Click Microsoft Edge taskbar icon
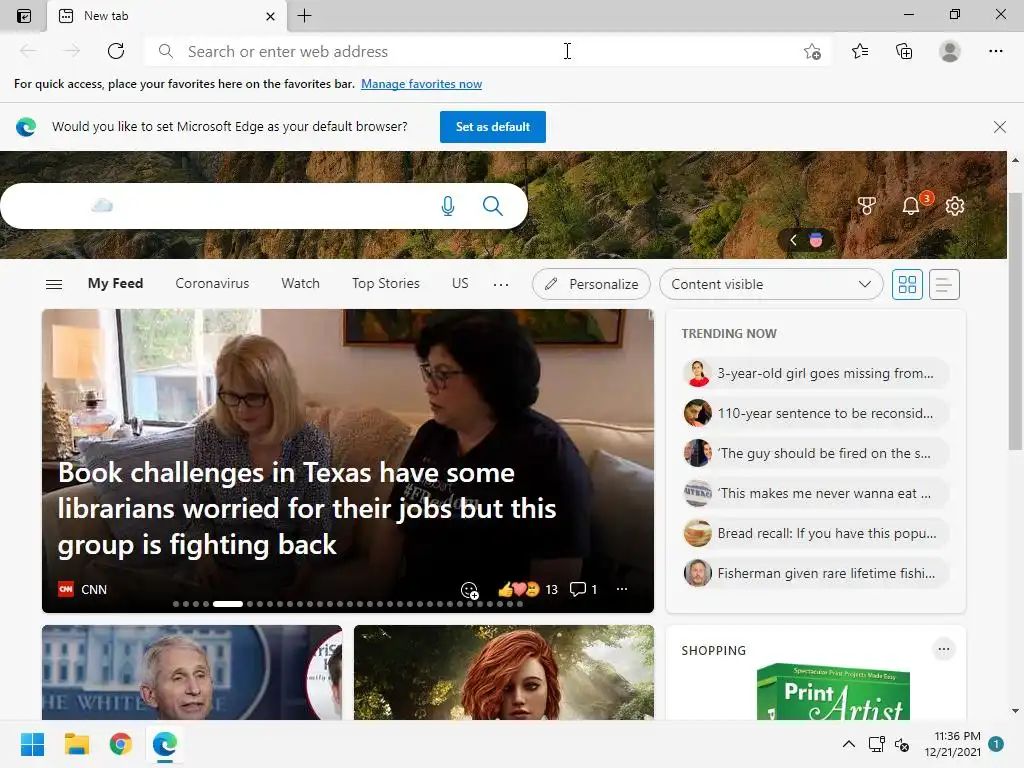Viewport: 1024px width, 768px height. [x=165, y=744]
